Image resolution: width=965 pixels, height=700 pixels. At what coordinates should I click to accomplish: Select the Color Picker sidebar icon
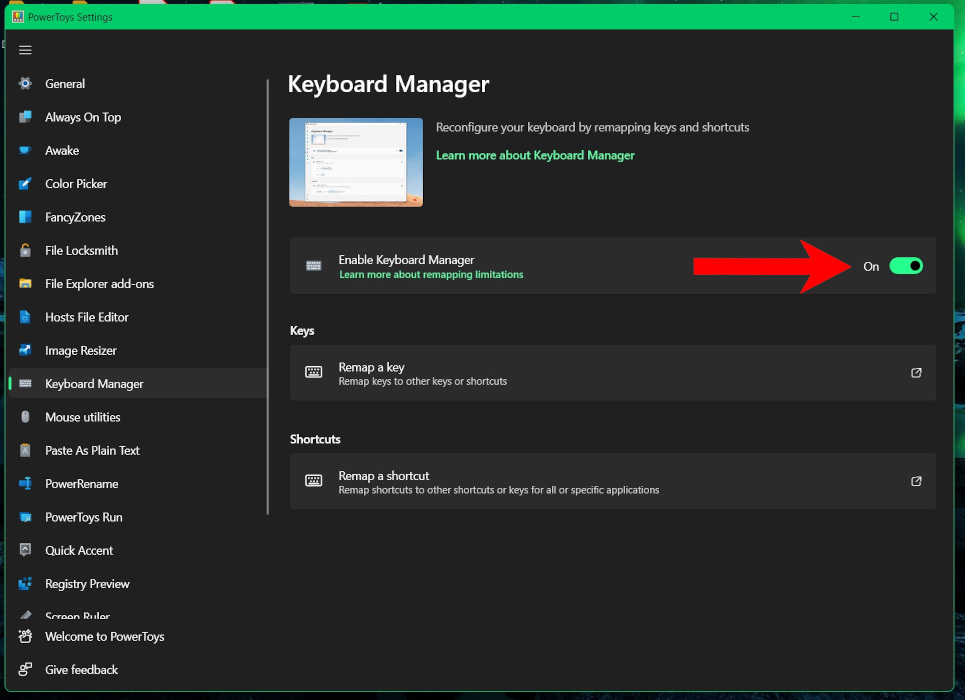(x=24, y=183)
